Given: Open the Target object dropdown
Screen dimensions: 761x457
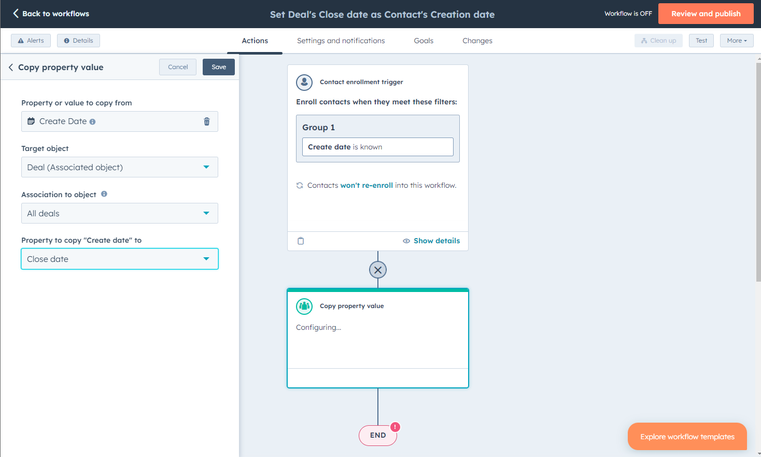Looking at the screenshot, I should click(119, 167).
